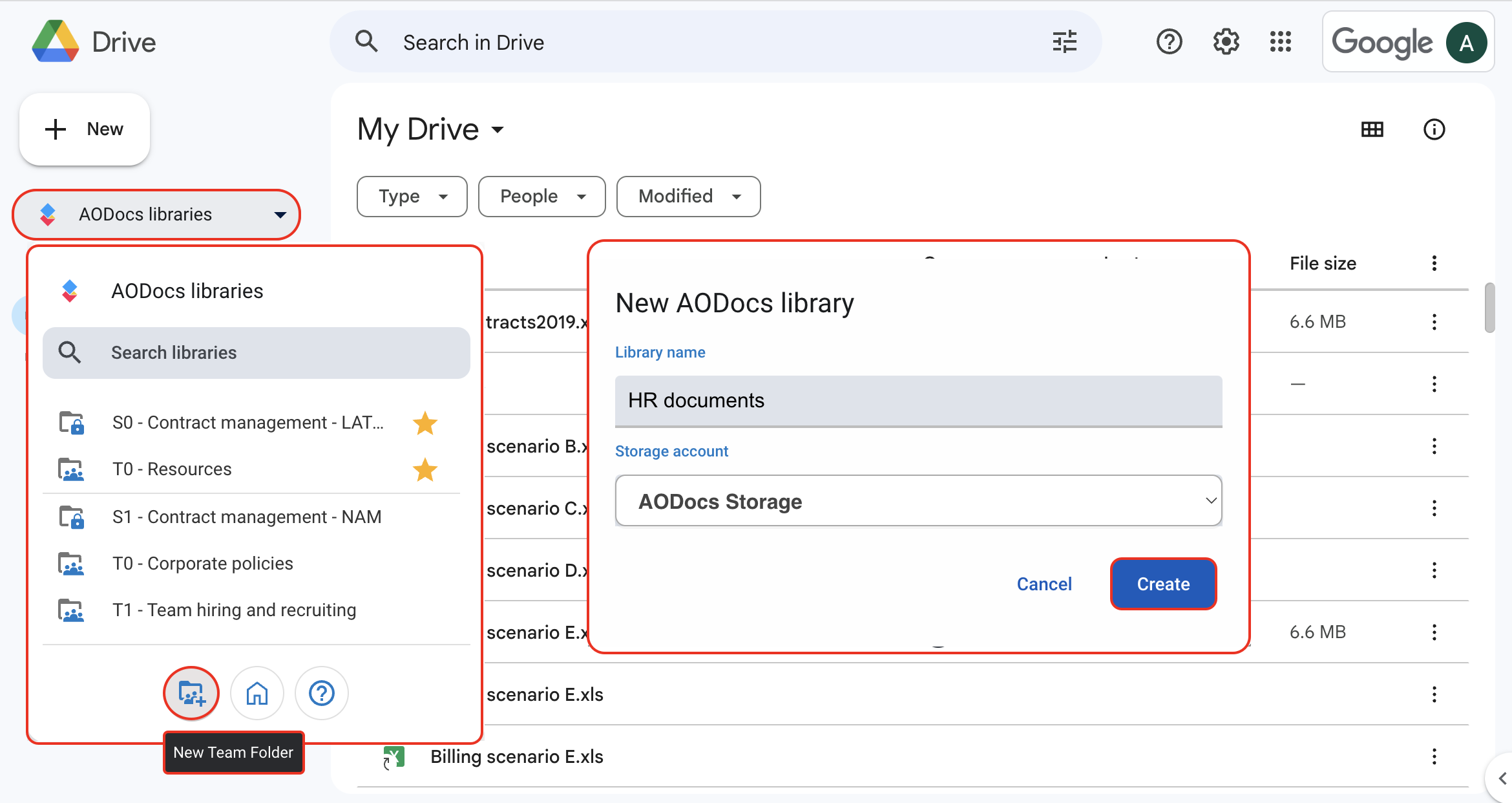Click the New button
1512x803 pixels.
(x=85, y=129)
